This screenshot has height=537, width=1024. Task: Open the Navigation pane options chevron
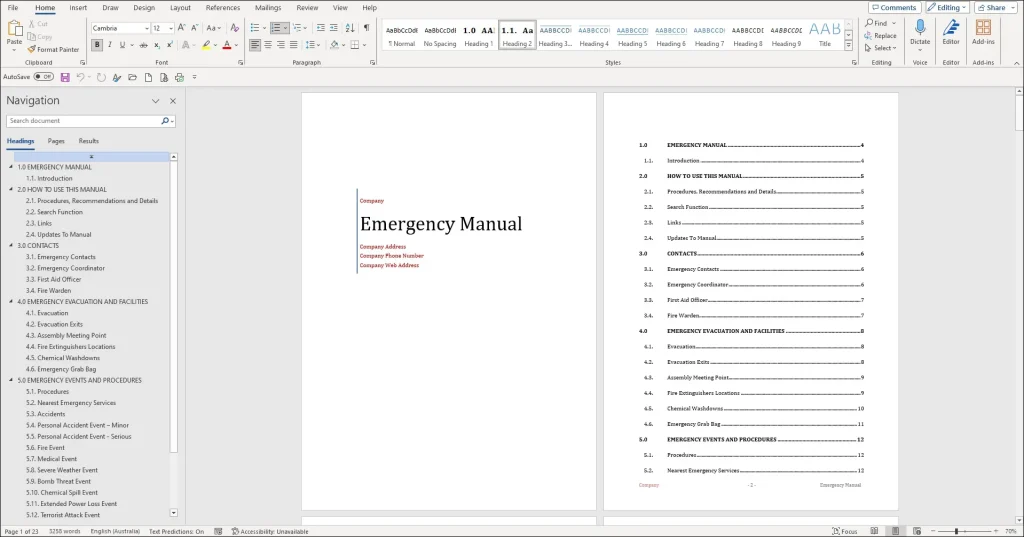[x=155, y=101]
